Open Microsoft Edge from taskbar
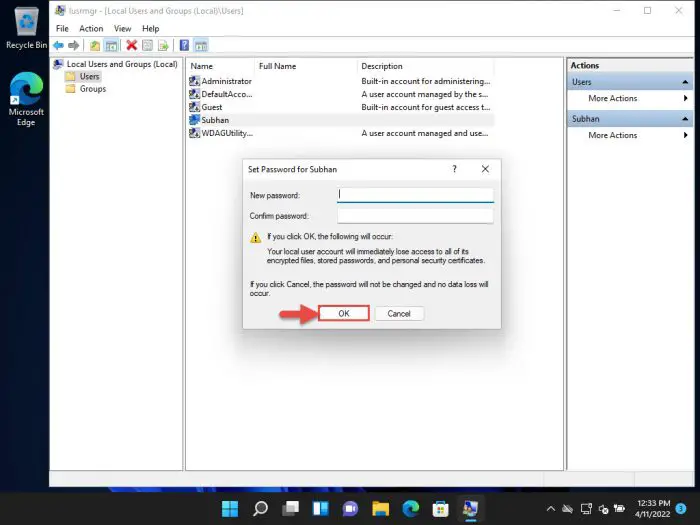This screenshot has height=525, width=700. tap(410, 508)
